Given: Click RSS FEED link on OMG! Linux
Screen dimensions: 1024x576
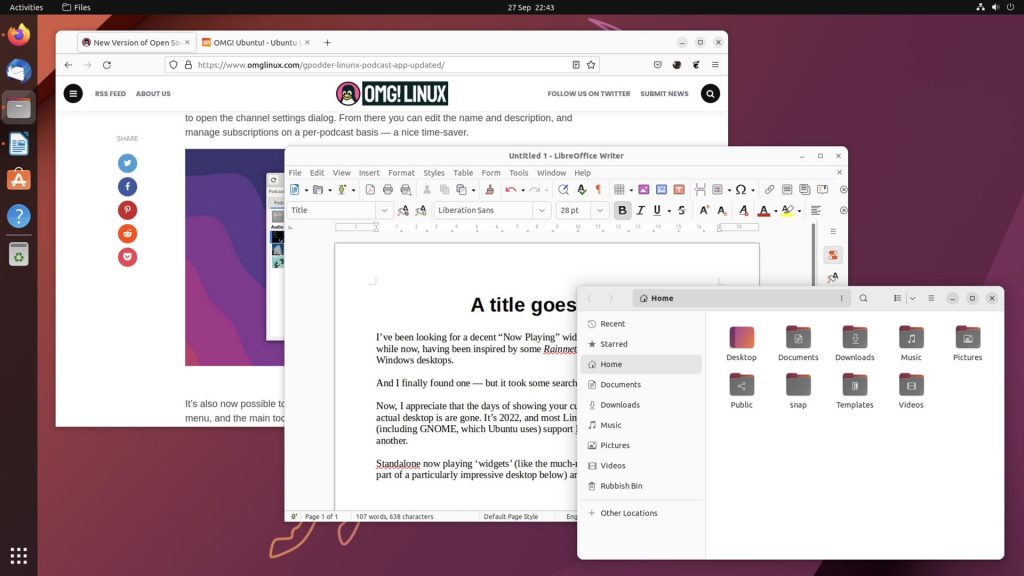Looking at the screenshot, I should 110,93.
